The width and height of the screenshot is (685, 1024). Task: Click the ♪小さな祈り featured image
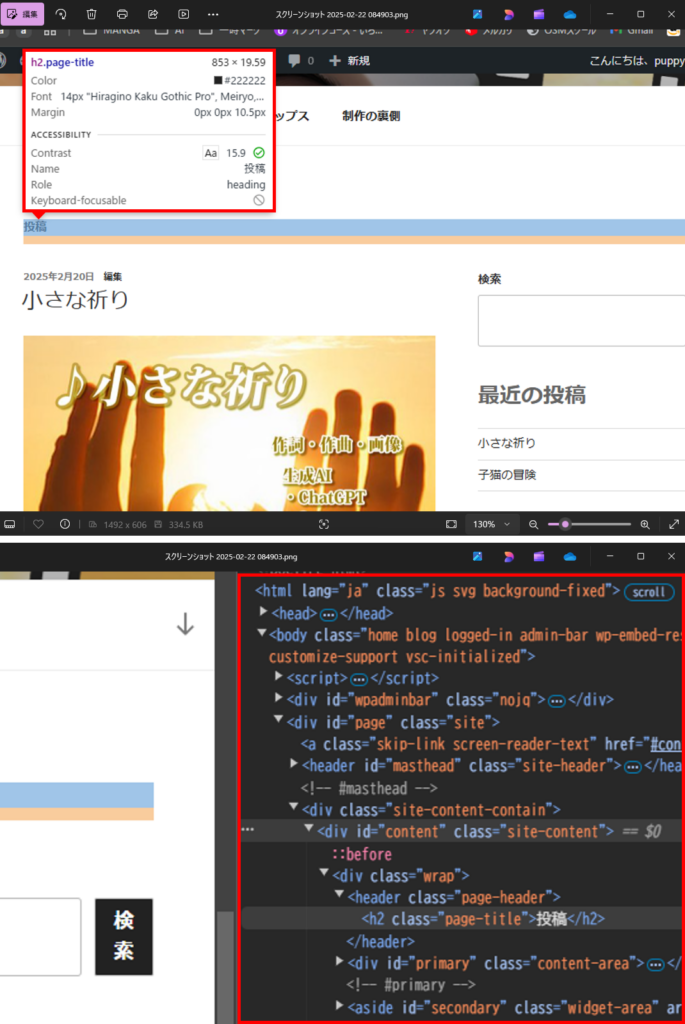coord(229,423)
